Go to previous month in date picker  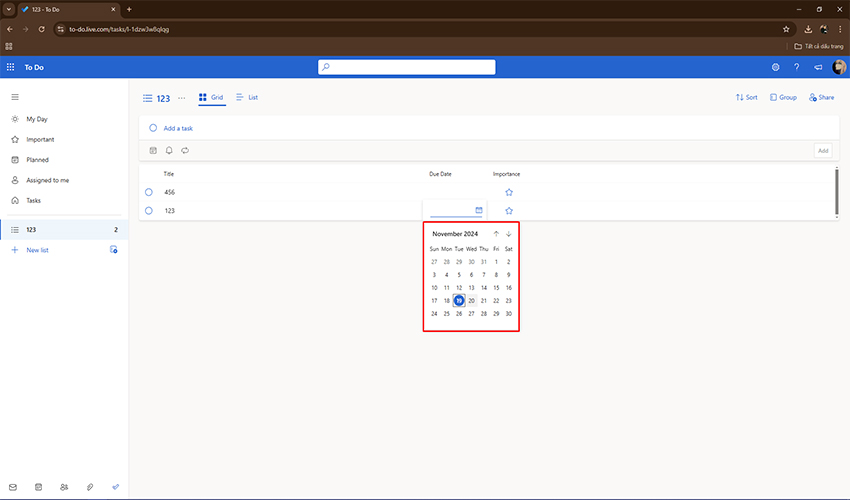pyautogui.click(x=496, y=234)
